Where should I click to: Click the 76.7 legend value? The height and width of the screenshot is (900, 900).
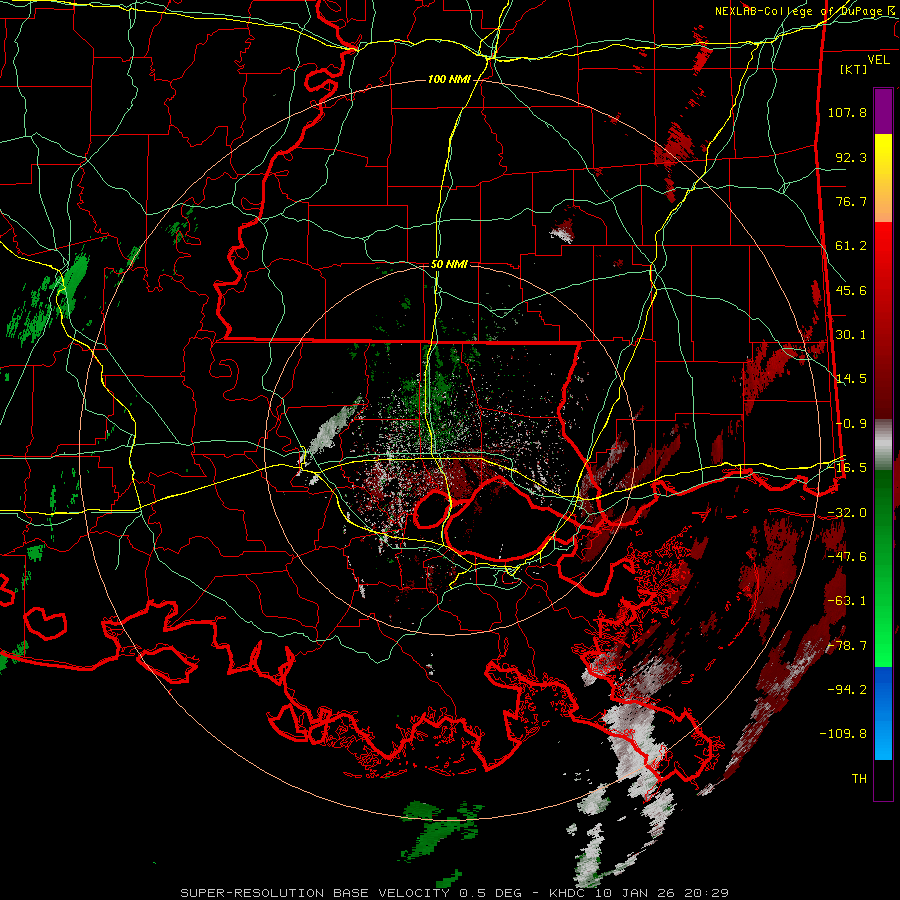tap(851, 201)
